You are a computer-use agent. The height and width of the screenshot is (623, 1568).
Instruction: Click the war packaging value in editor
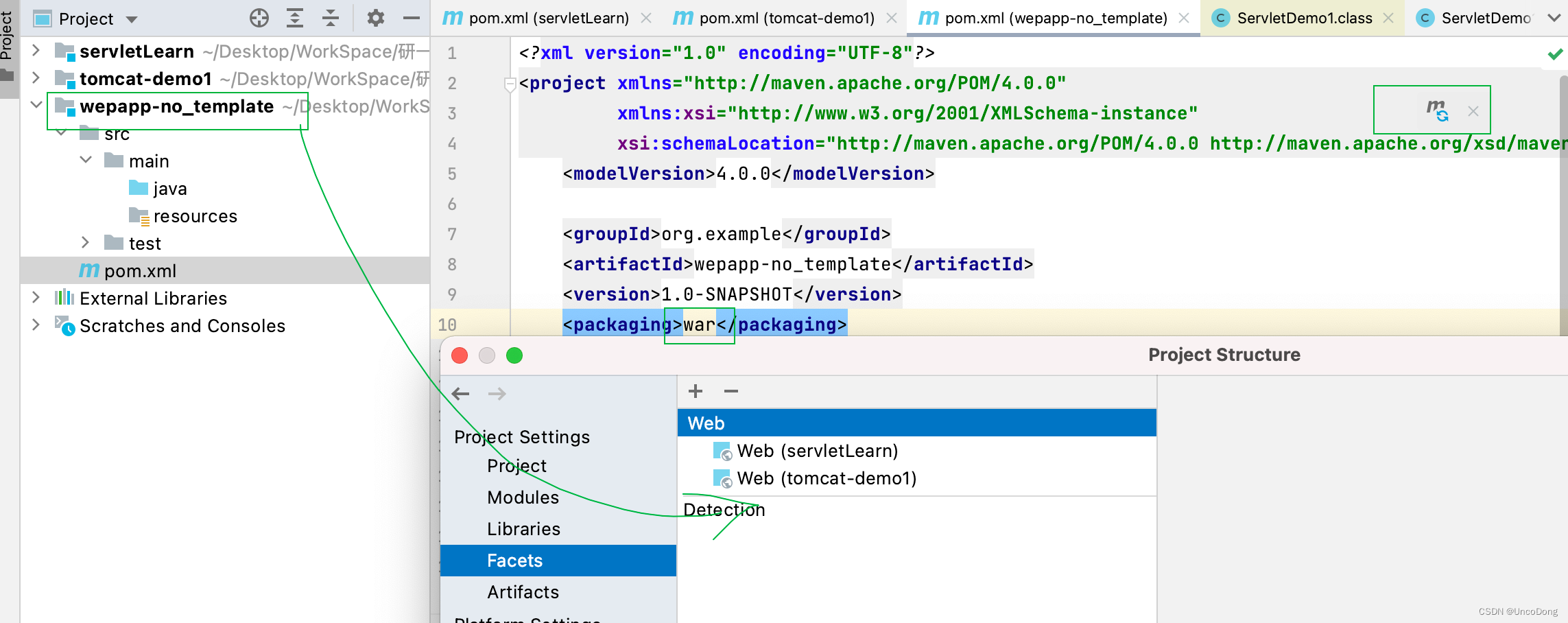699,325
